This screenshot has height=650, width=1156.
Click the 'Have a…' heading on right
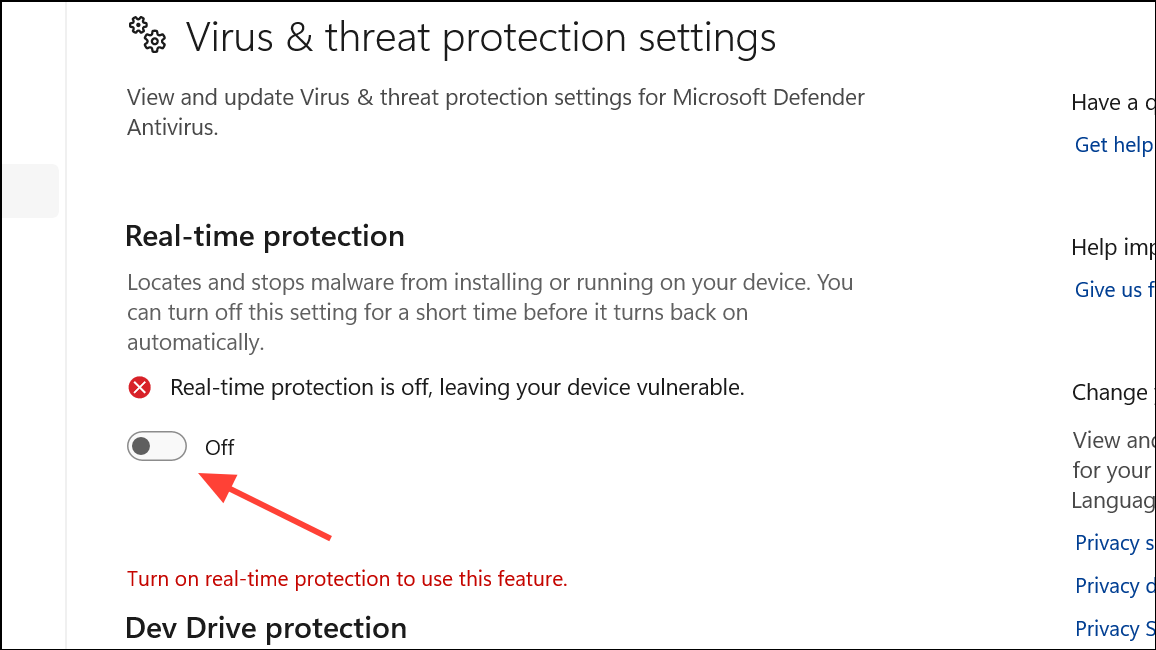pyautogui.click(x=1113, y=102)
